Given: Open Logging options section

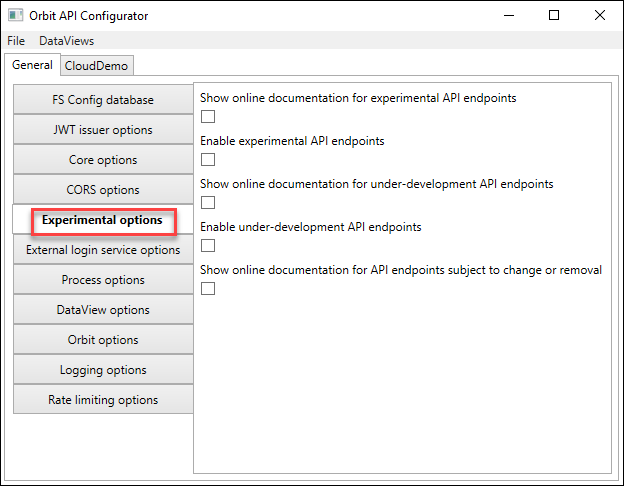Looking at the screenshot, I should click(x=103, y=370).
